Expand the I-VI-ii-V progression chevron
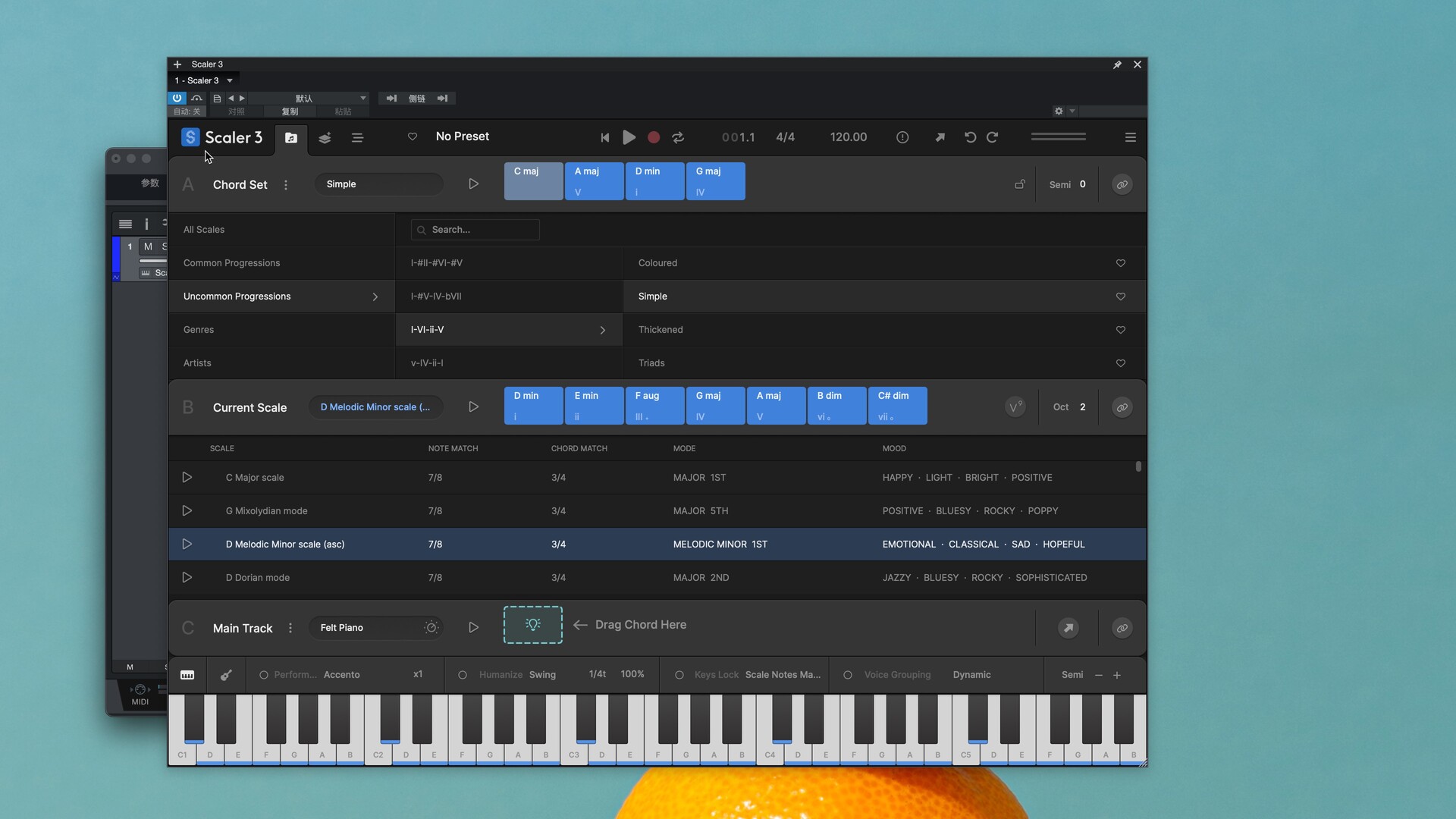The width and height of the screenshot is (1456, 819). 603,331
